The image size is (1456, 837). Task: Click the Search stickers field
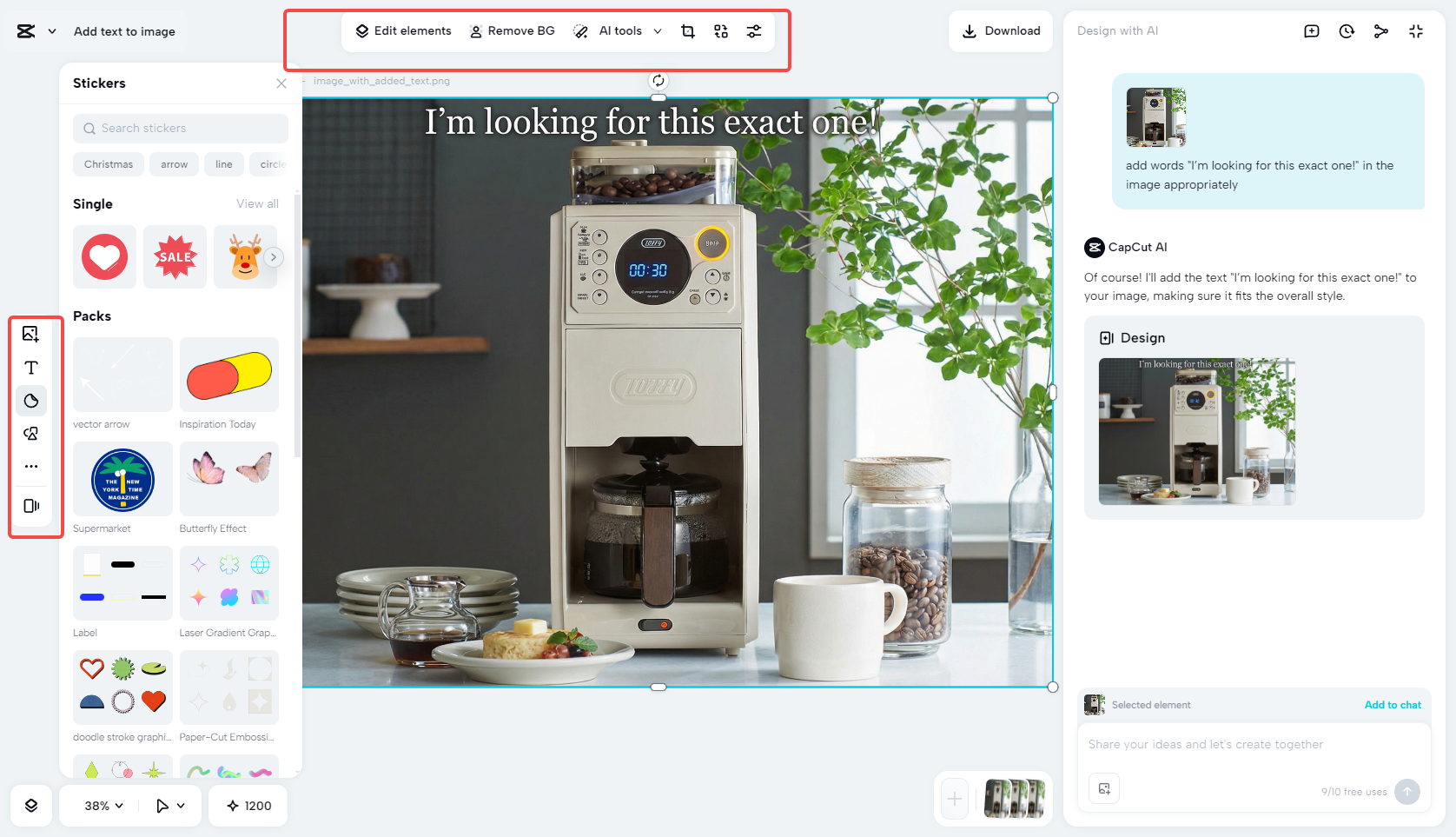[181, 129]
